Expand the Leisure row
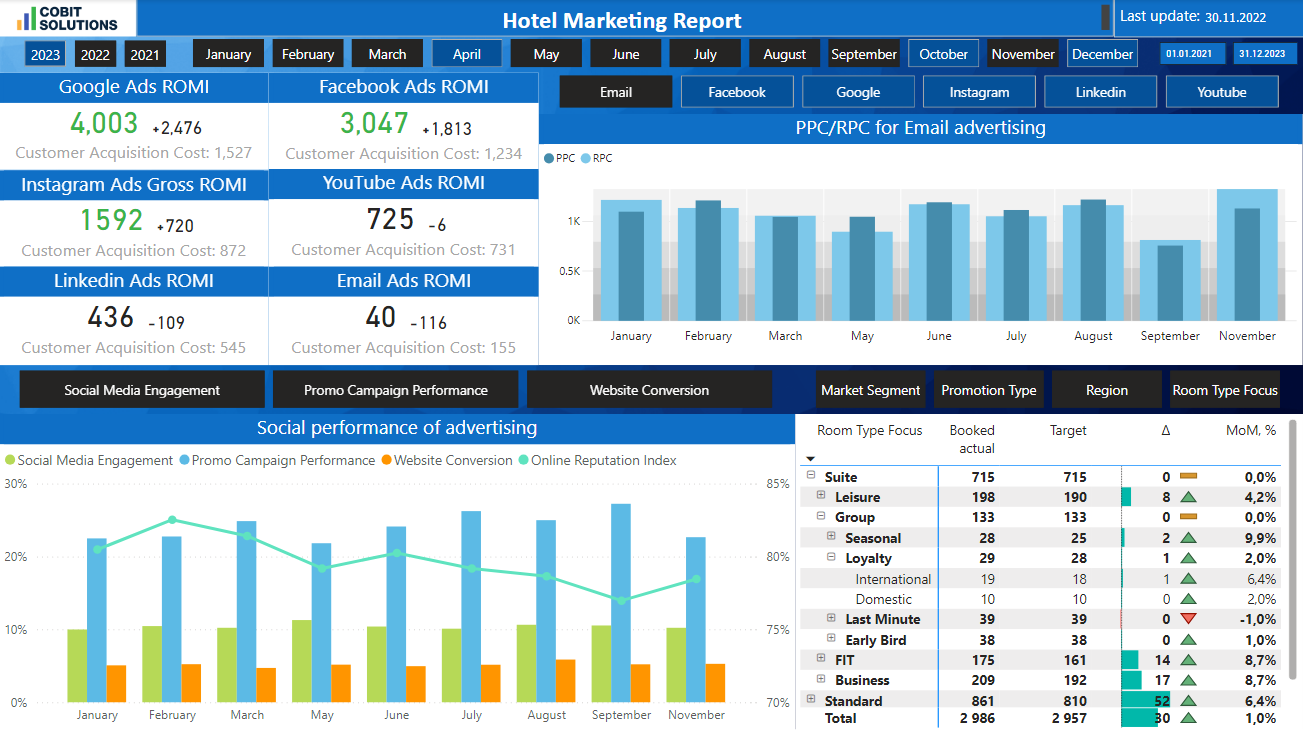The image size is (1303, 730). pyautogui.click(x=821, y=497)
